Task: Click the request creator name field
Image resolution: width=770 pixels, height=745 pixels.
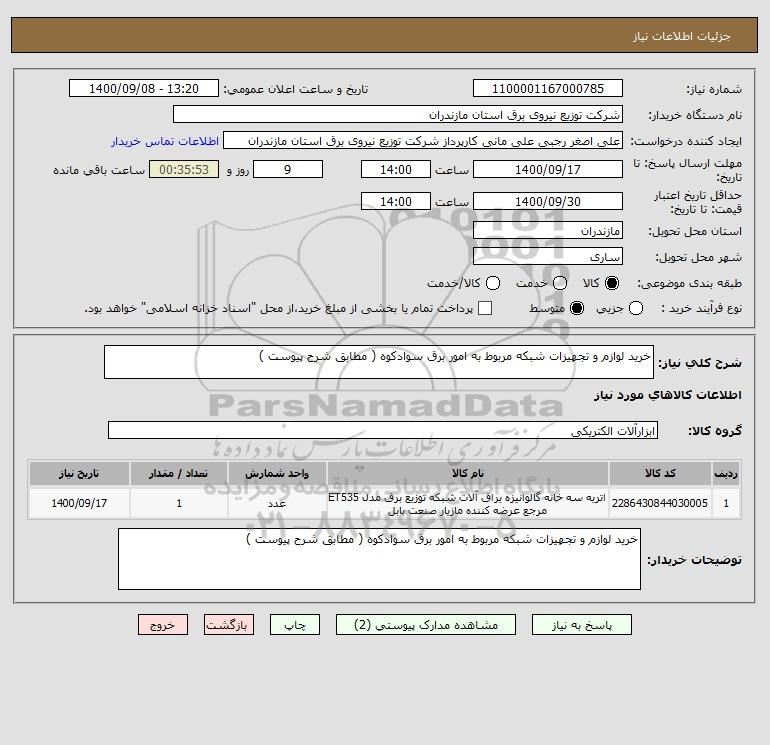Action: click(423, 140)
